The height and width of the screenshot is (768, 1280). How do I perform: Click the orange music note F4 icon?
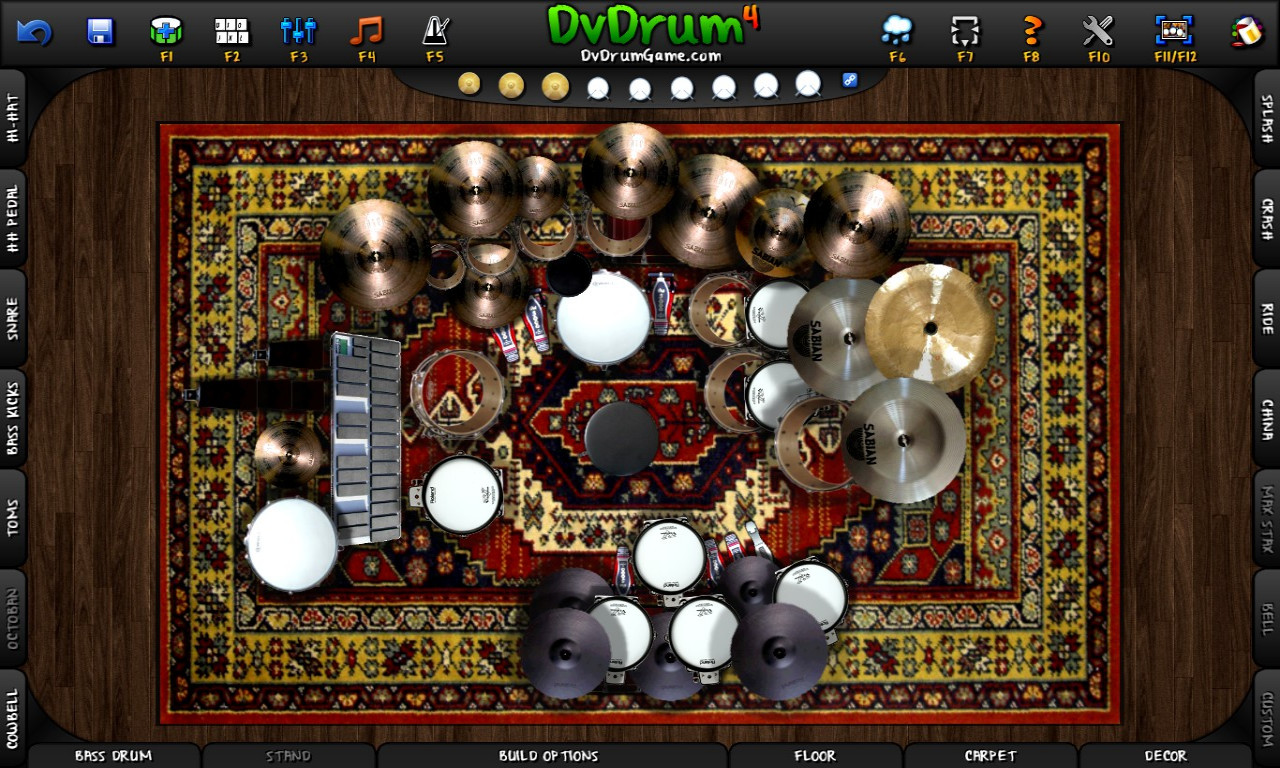(x=366, y=32)
